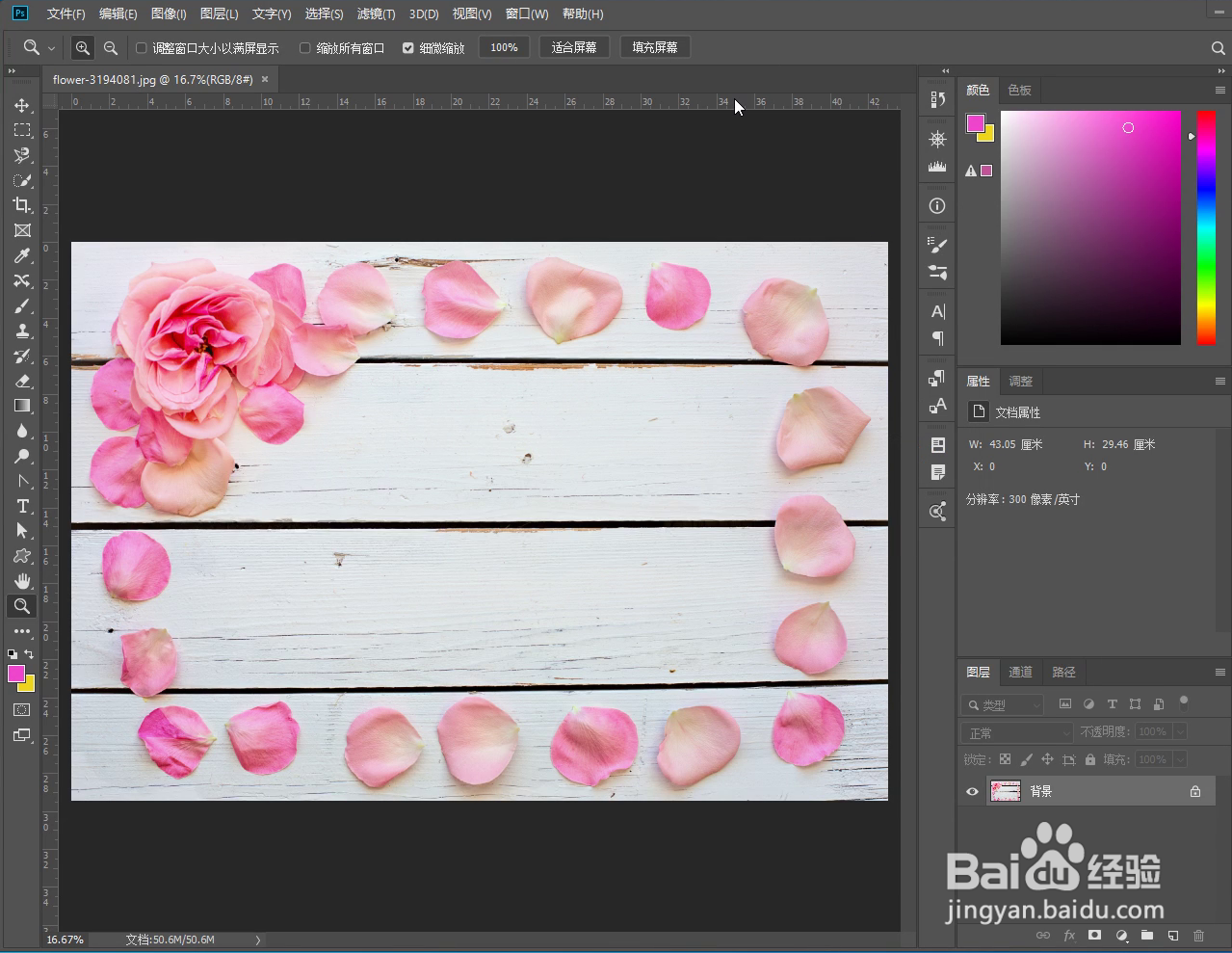Switch to the 通道 tab

(x=1020, y=672)
